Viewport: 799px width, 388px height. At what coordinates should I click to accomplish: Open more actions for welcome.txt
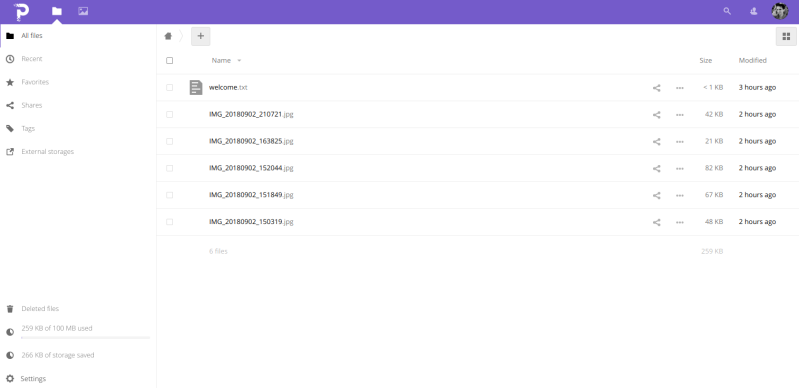pos(680,88)
